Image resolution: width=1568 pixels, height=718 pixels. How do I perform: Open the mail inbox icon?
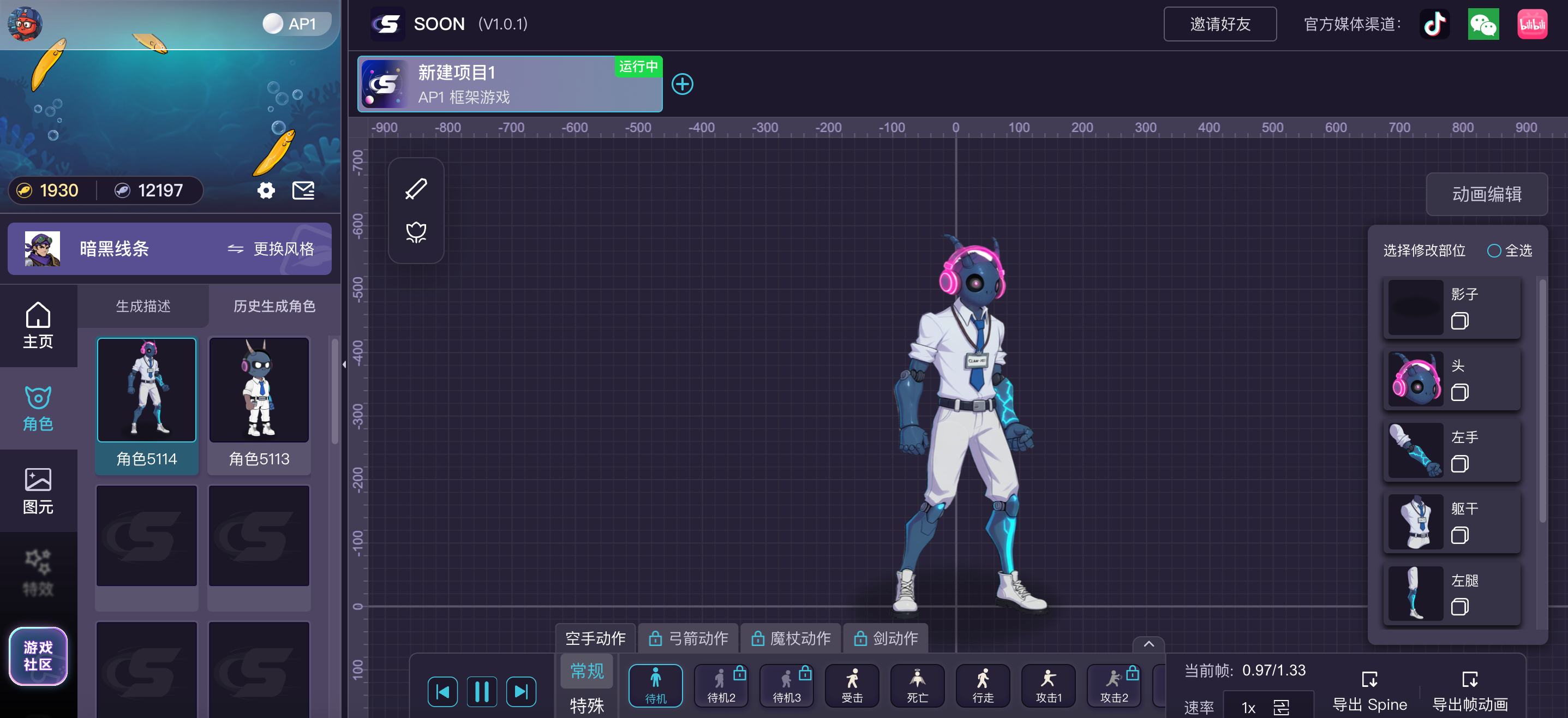coord(303,190)
